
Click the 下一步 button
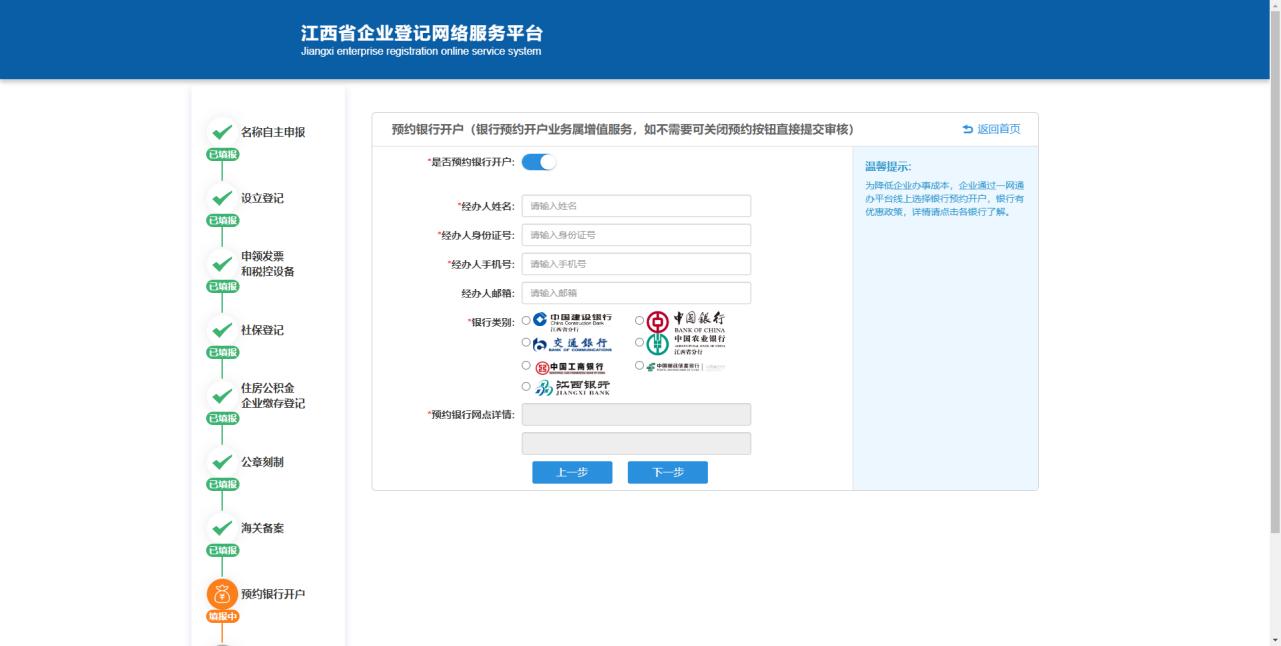(x=668, y=473)
